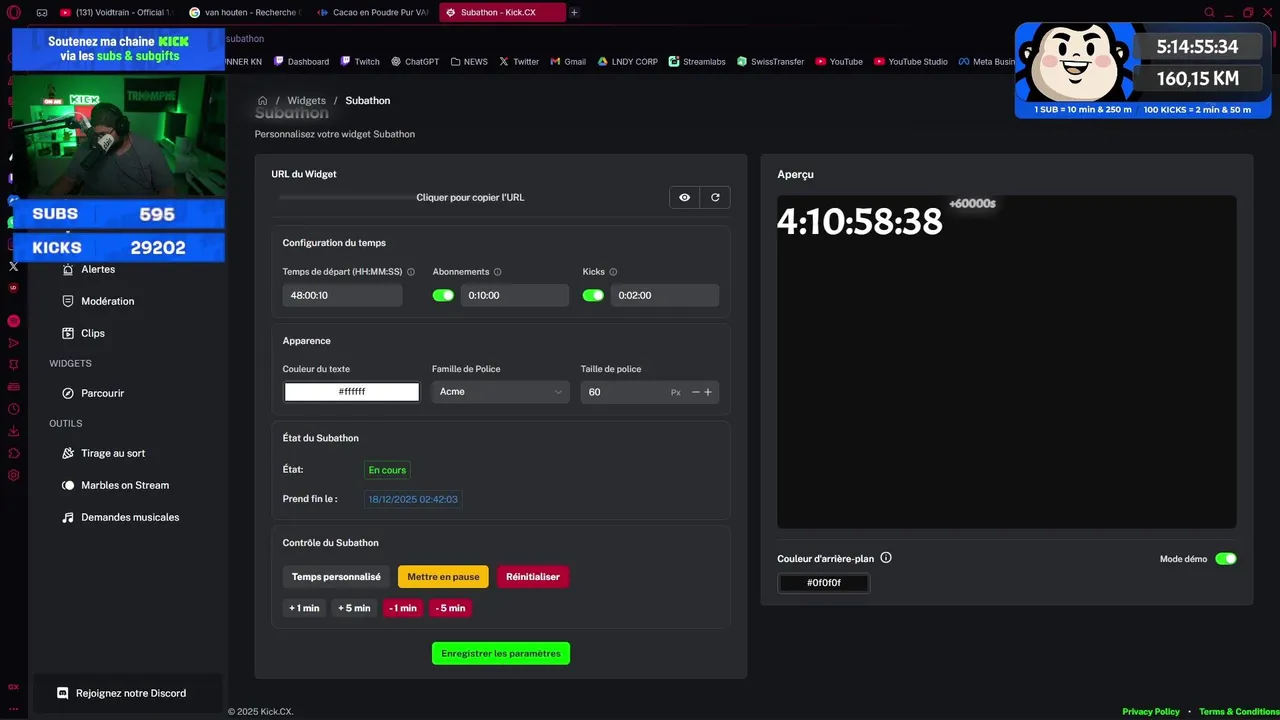This screenshot has width=1280, height=720.
Task: Open Opera sidebar X (Twitter) icon
Action: pos(13,266)
